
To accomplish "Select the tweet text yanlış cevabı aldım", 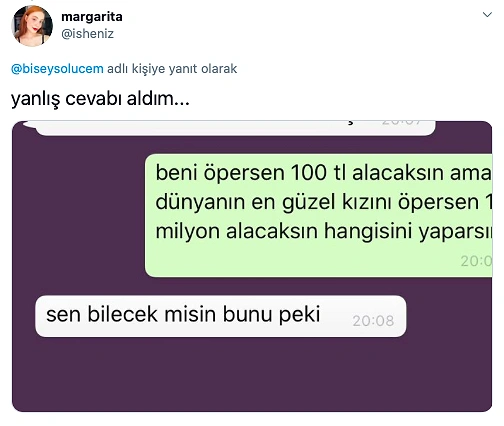I will [x=100, y=99].
